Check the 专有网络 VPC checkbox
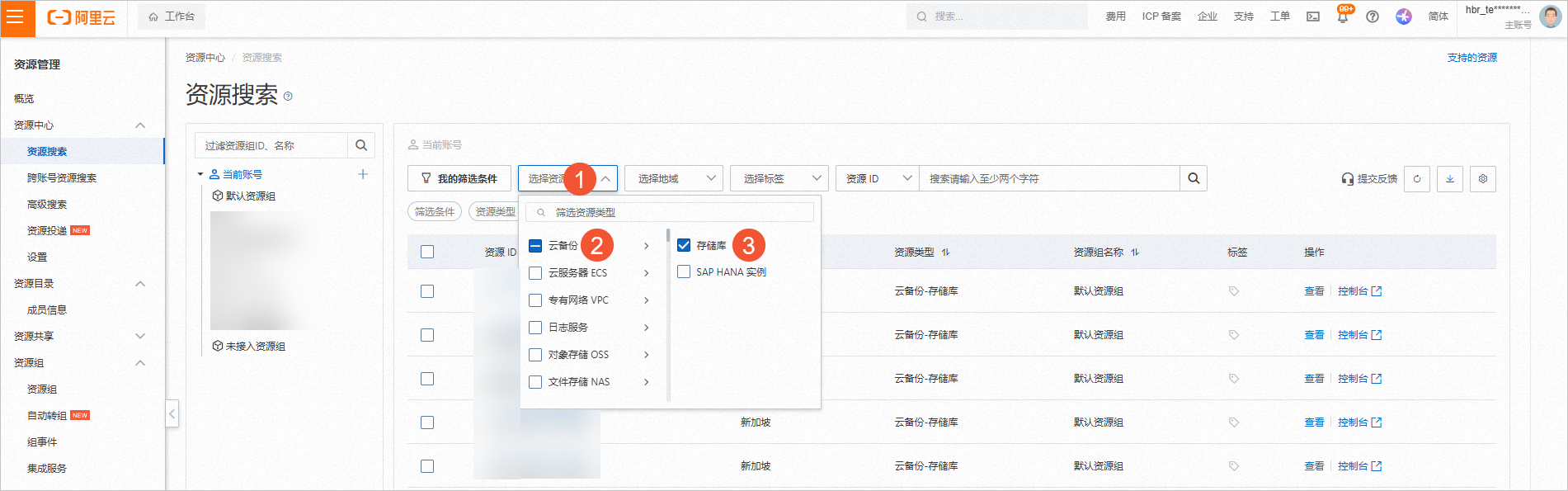1568x491 pixels. point(535,300)
